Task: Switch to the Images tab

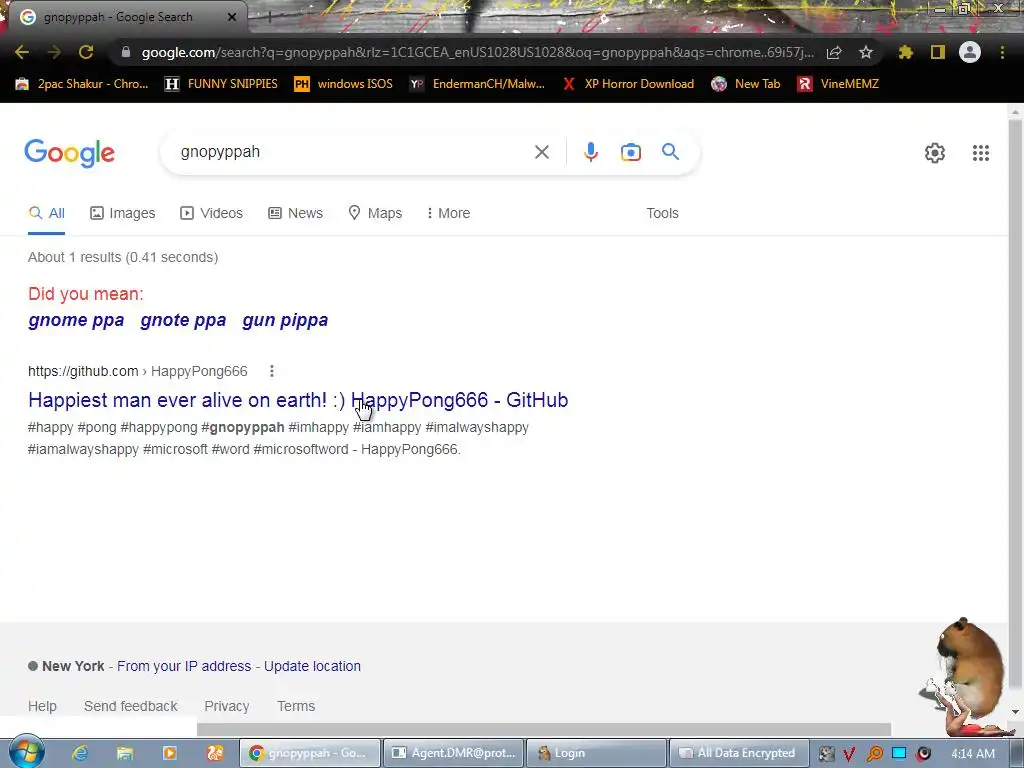Action: click(123, 213)
